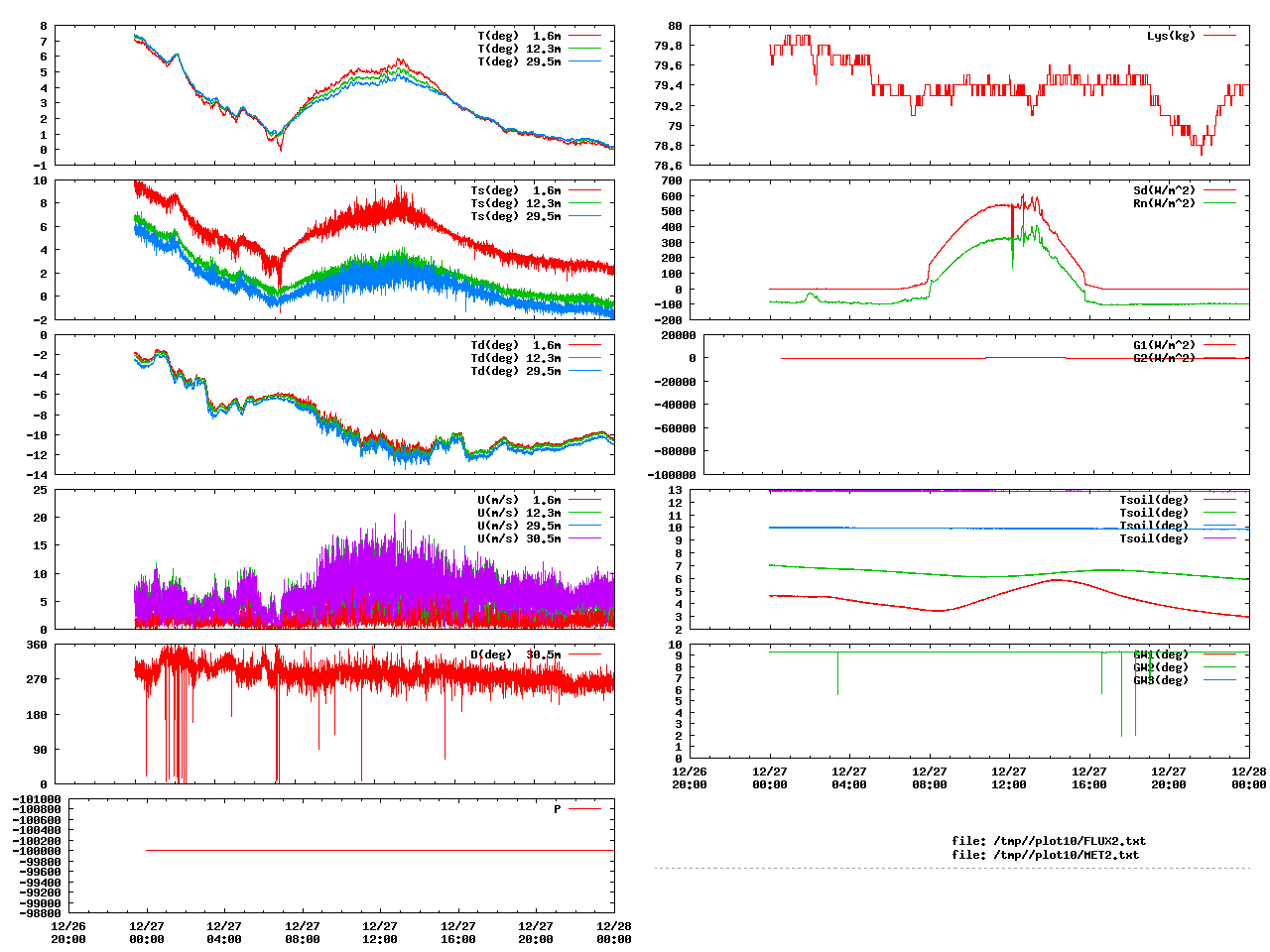Select the topmost Tsoil(deg) legend entry
Image resolution: width=1270 pixels, height=952 pixels.
(x=1153, y=500)
